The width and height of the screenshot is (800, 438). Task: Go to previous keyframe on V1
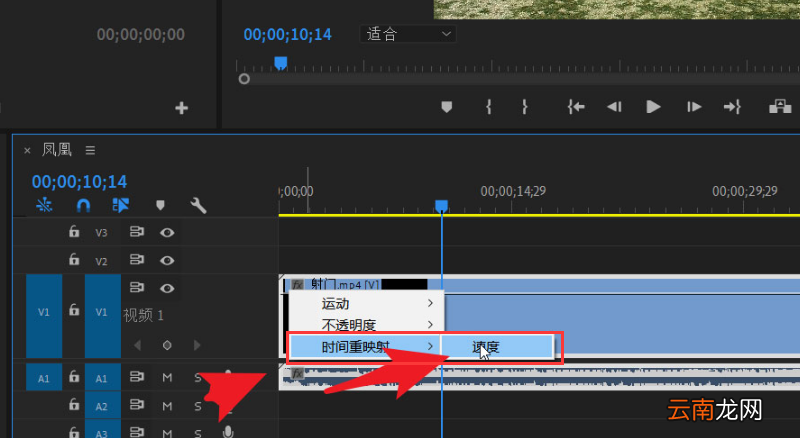(x=137, y=346)
